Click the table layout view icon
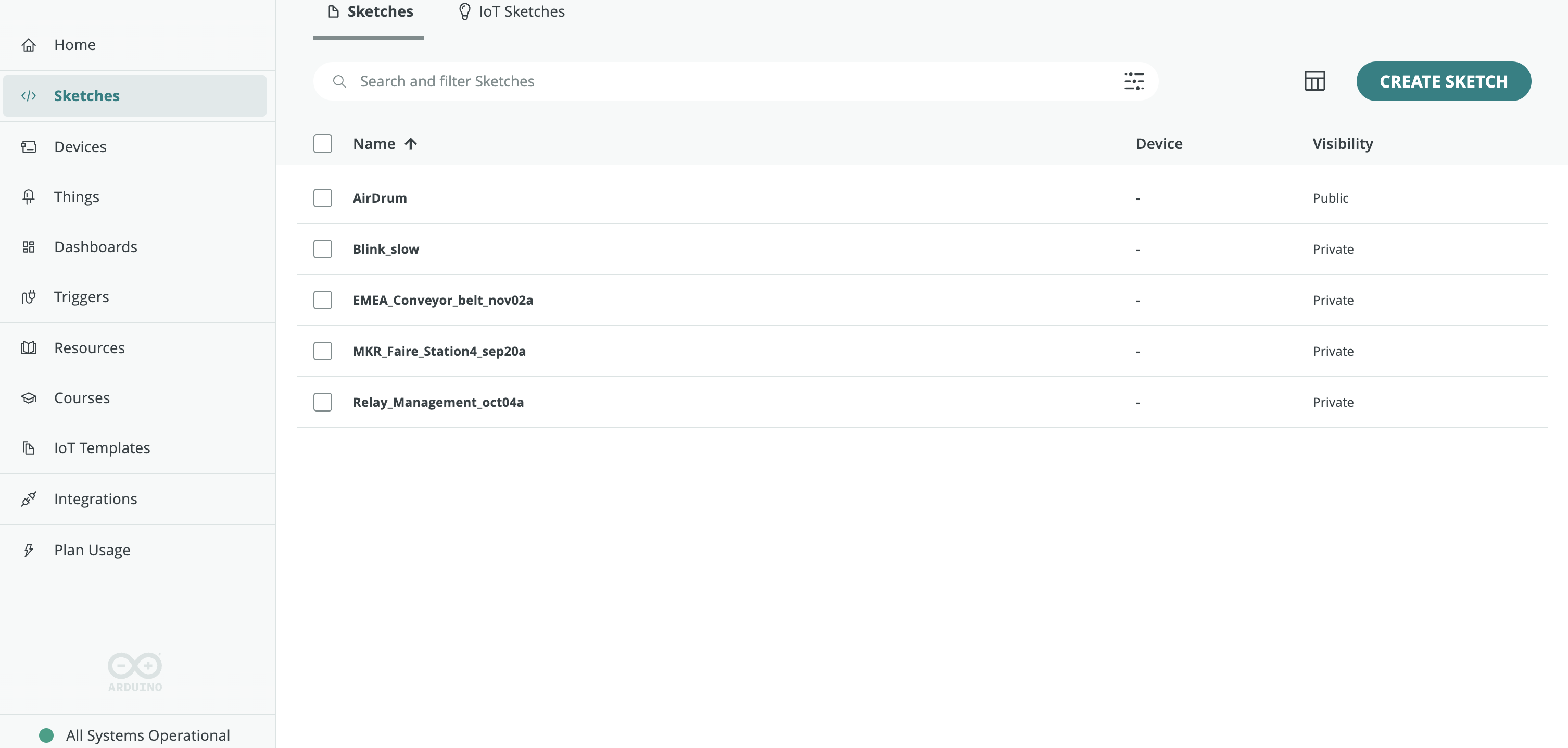Viewport: 1568px width, 748px height. click(1314, 80)
